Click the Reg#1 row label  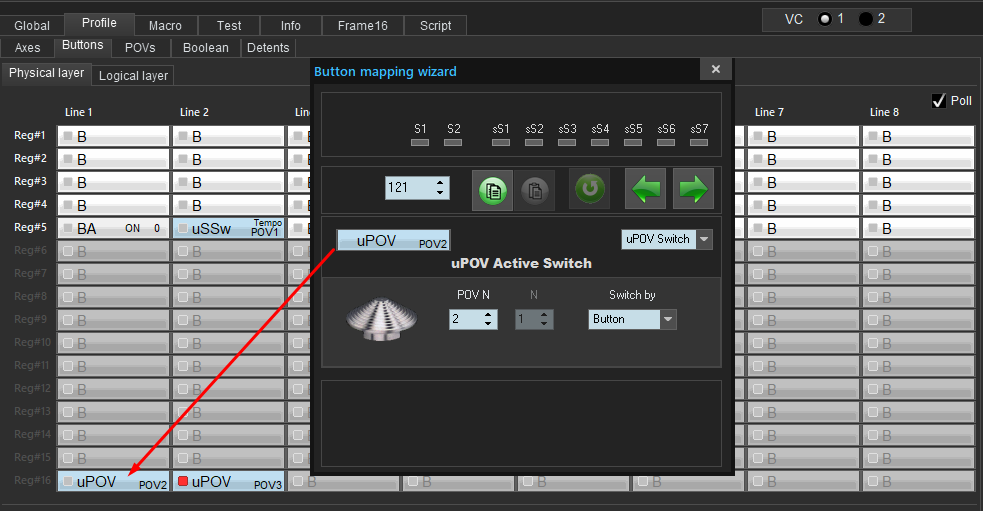pyautogui.click(x=30, y=135)
